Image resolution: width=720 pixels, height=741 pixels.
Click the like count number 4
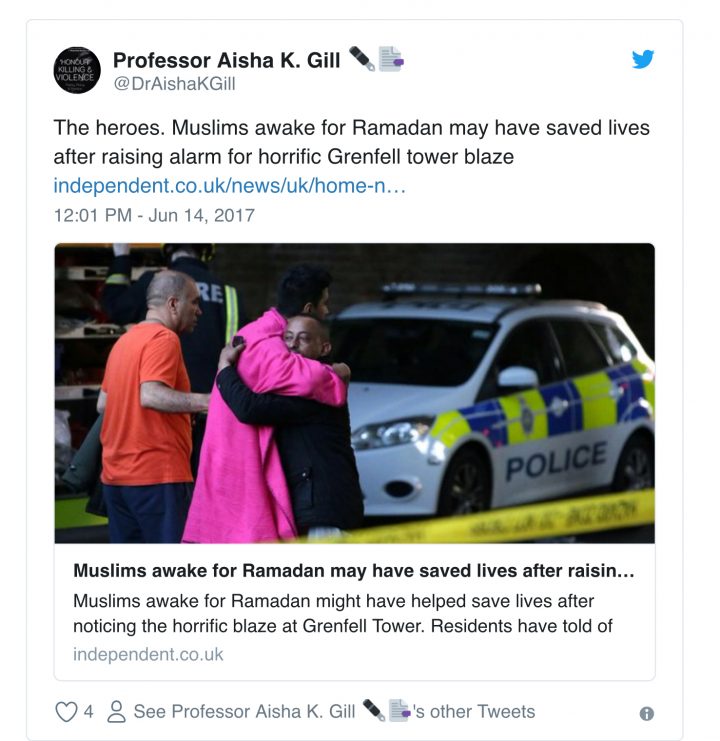pos(88,711)
